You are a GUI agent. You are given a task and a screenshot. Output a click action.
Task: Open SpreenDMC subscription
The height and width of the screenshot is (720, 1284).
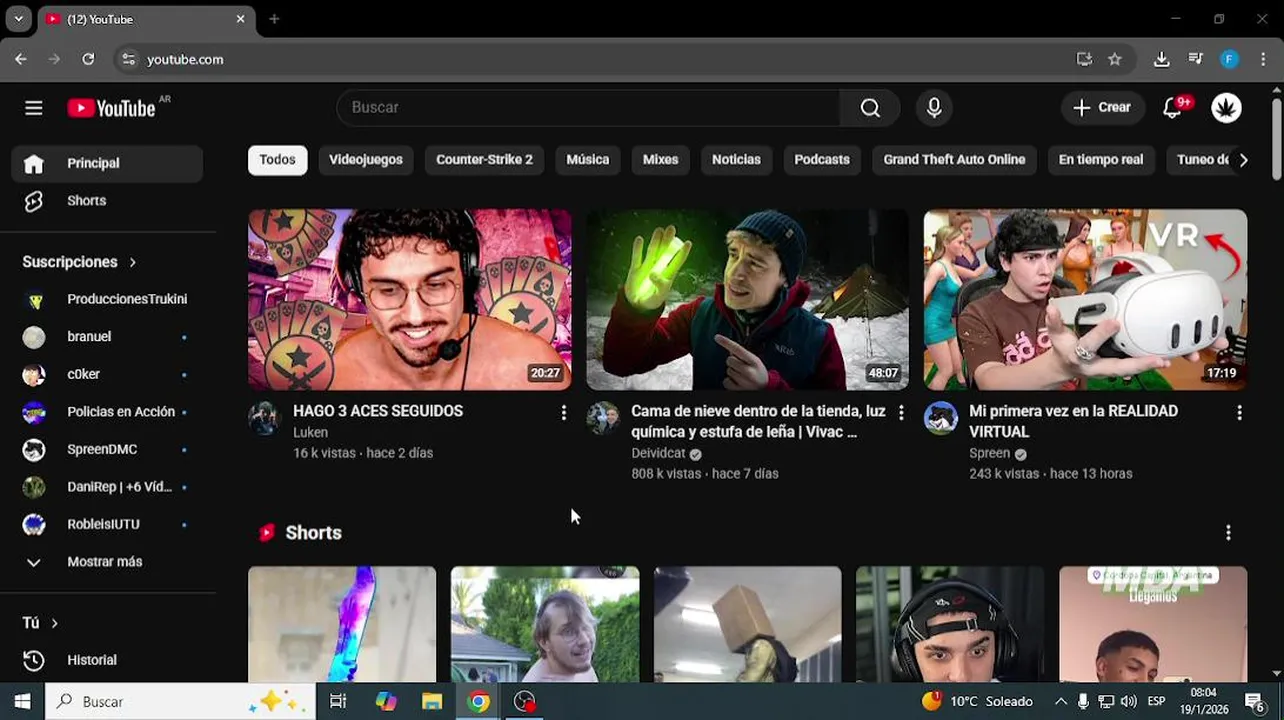point(108,449)
